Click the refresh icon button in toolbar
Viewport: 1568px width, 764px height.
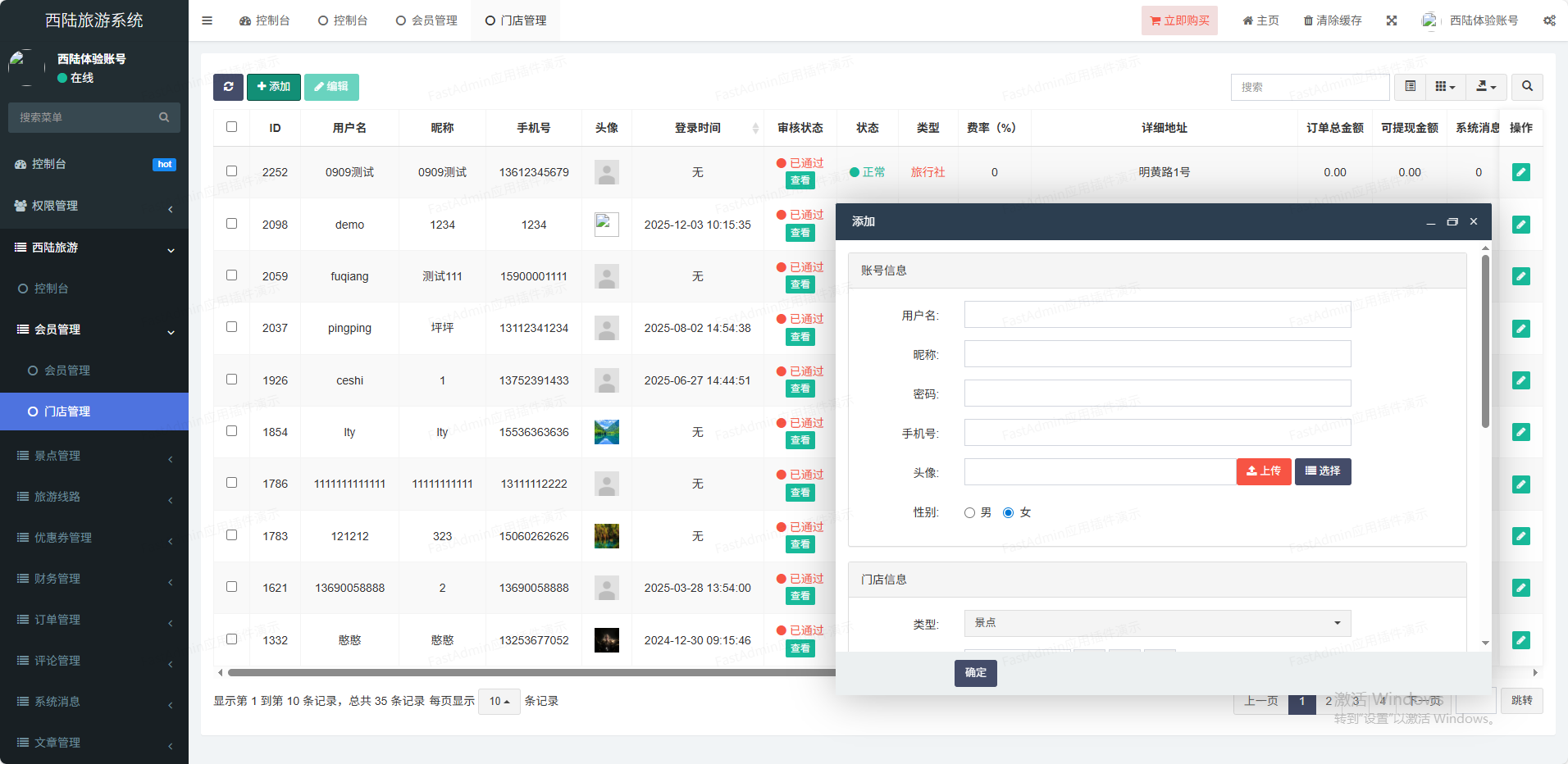(228, 87)
